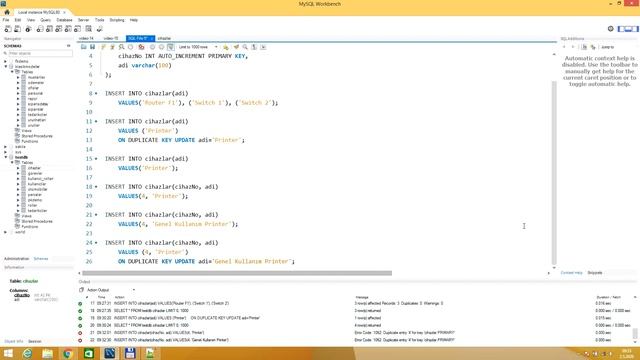This screenshot has width=640, height=360.
Task: Open the Context Help tab
Action: click(x=571, y=273)
